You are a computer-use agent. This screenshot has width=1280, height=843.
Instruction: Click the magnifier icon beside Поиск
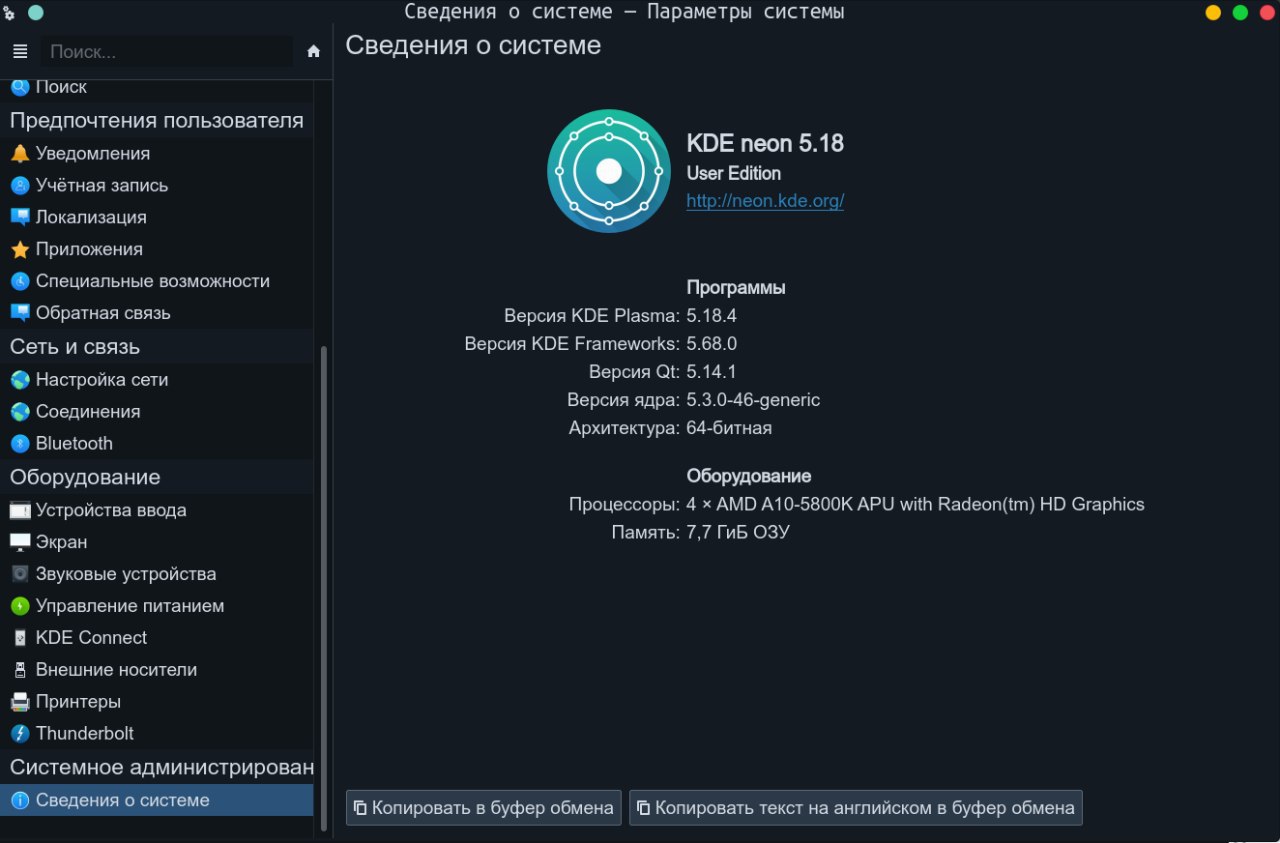pyautogui.click(x=20, y=87)
